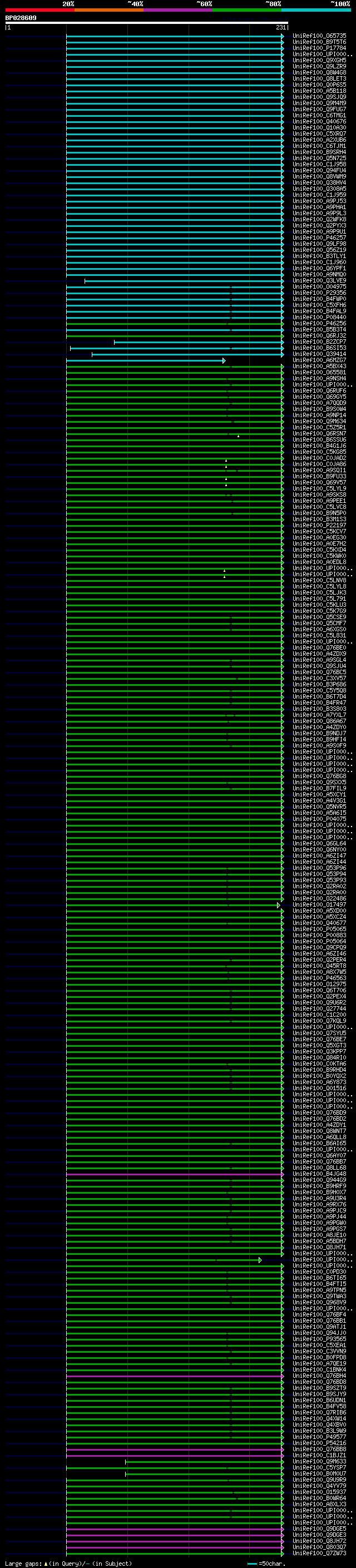Click the =50char. scale label
The width and height of the screenshot is (356, 1568).
point(271,1564)
